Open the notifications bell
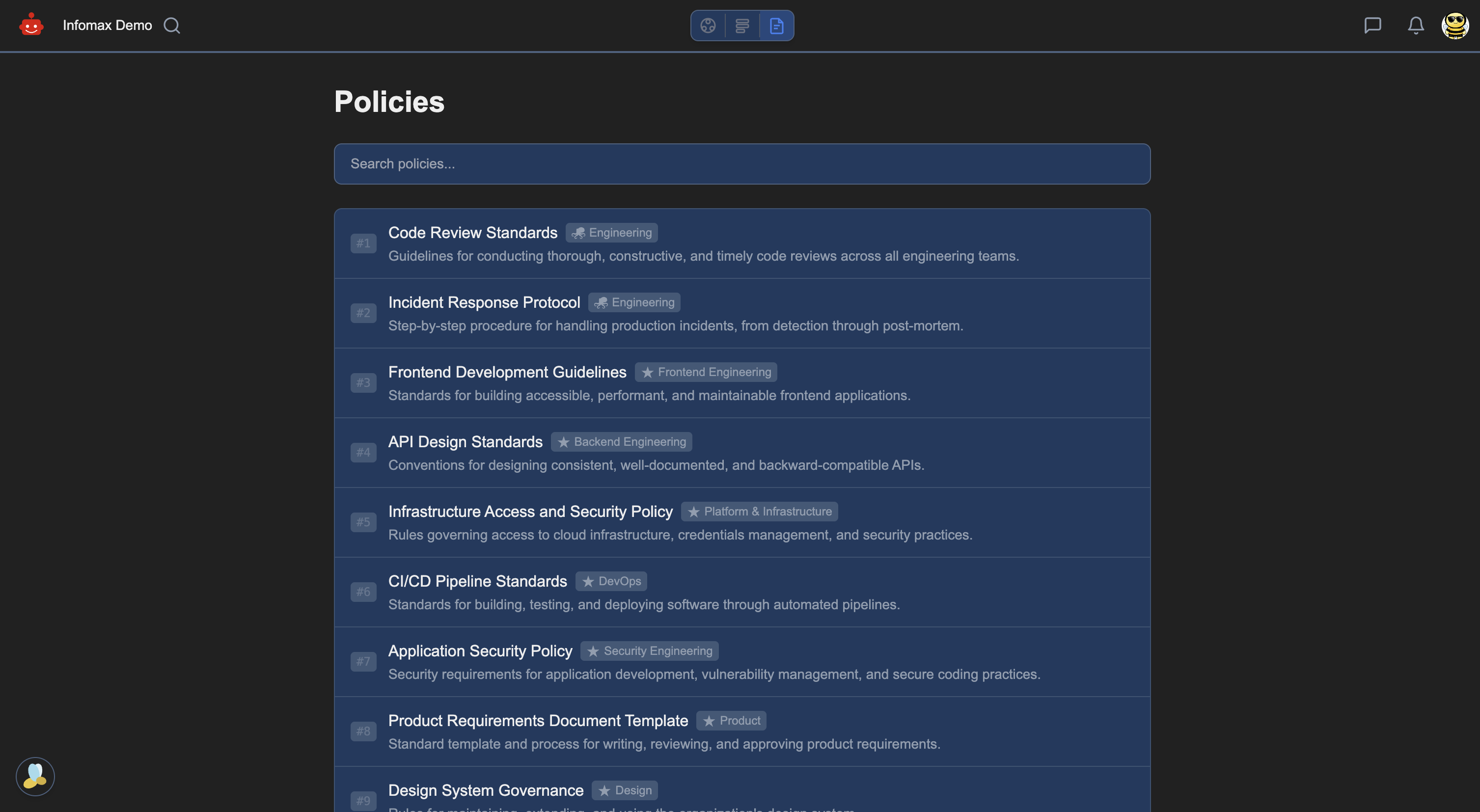 [1416, 25]
